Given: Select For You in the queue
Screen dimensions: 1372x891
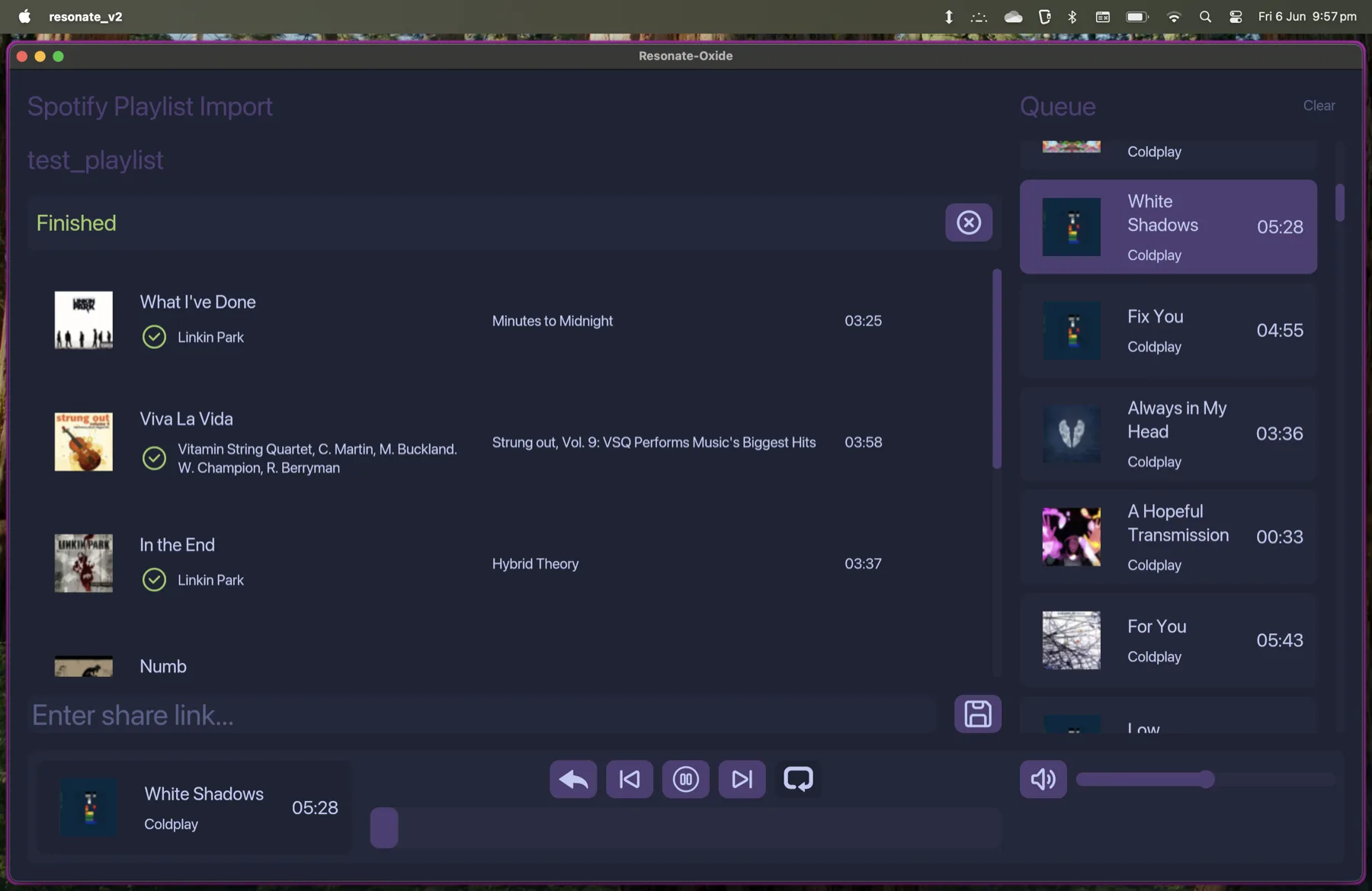Looking at the screenshot, I should [x=1168, y=640].
